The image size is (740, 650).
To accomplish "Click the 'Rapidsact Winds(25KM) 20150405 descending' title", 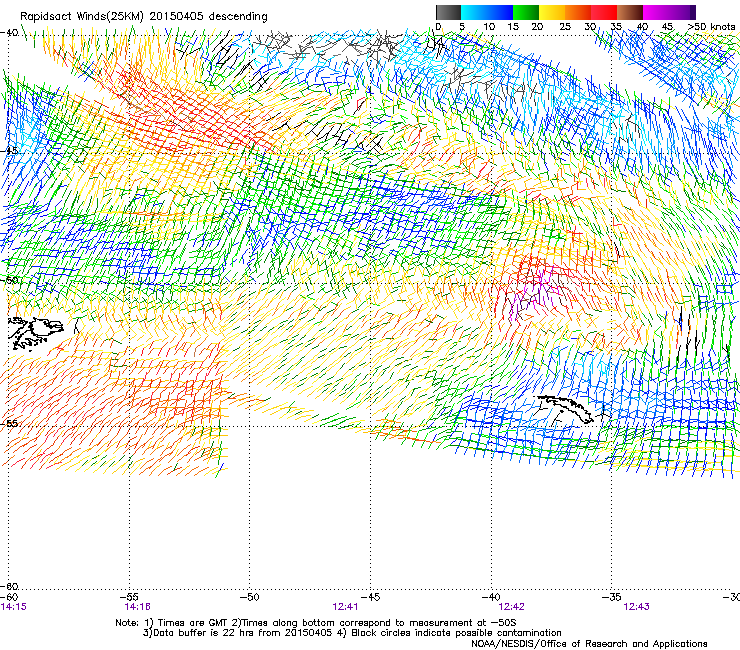I will coord(144,17).
